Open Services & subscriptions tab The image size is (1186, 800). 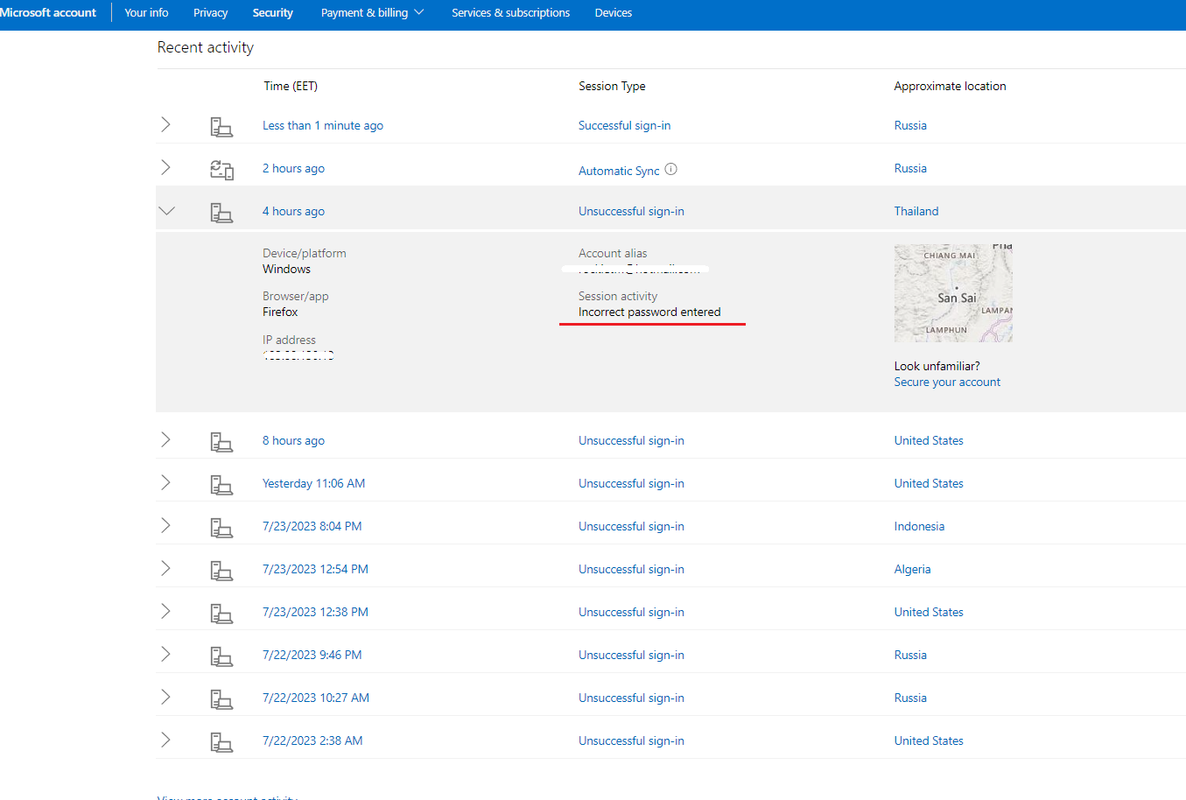click(511, 13)
